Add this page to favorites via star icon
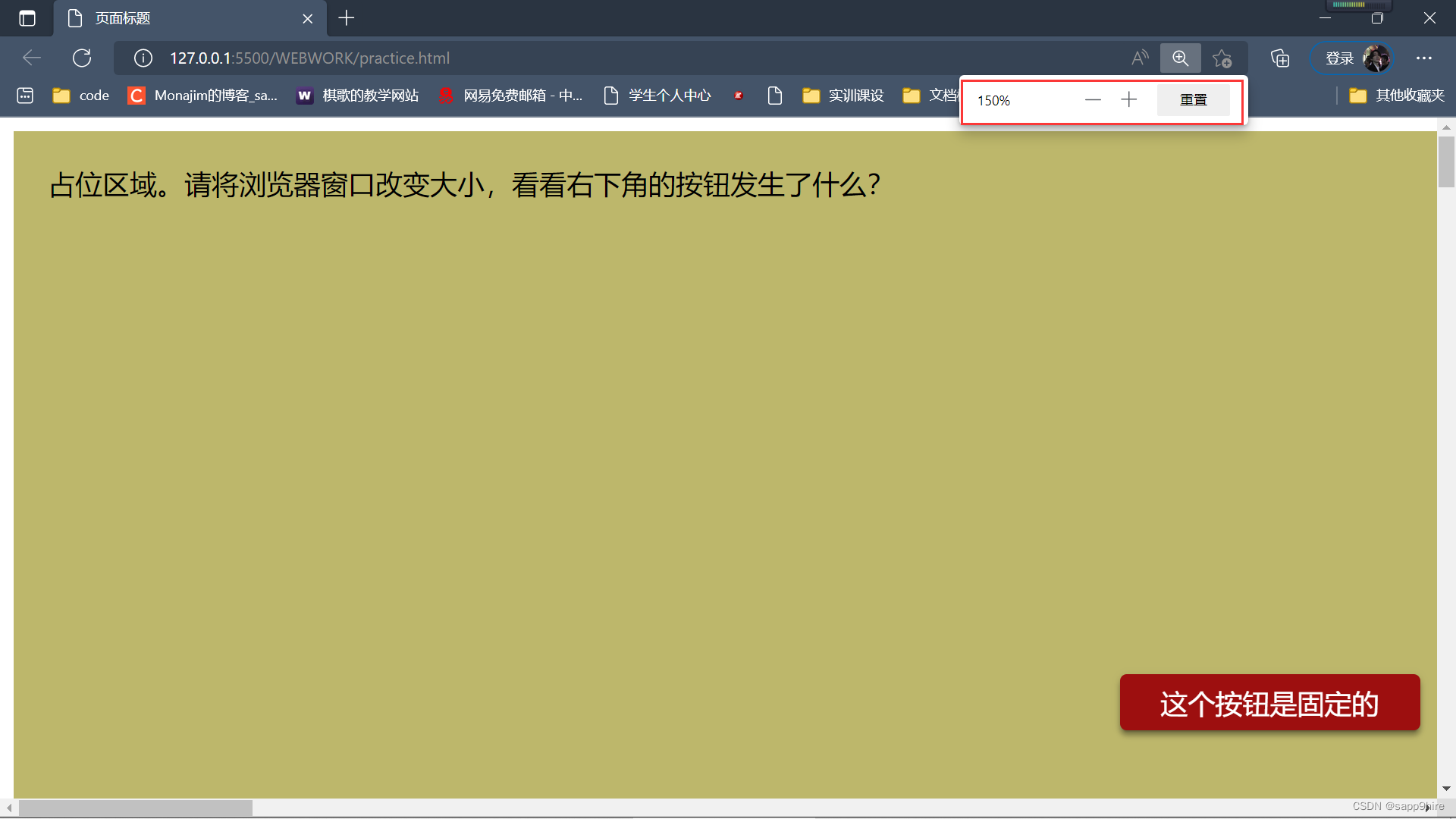The image size is (1456, 819). [x=1222, y=58]
